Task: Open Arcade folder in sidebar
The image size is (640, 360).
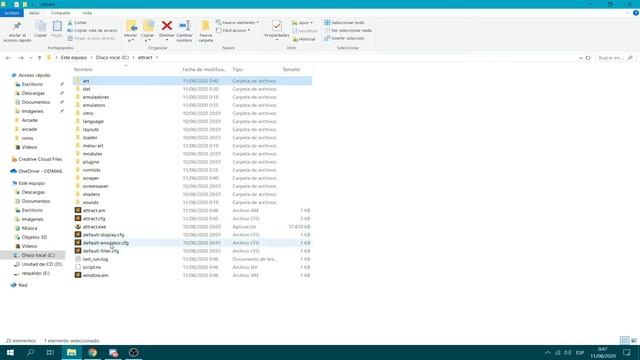Action: point(29,120)
